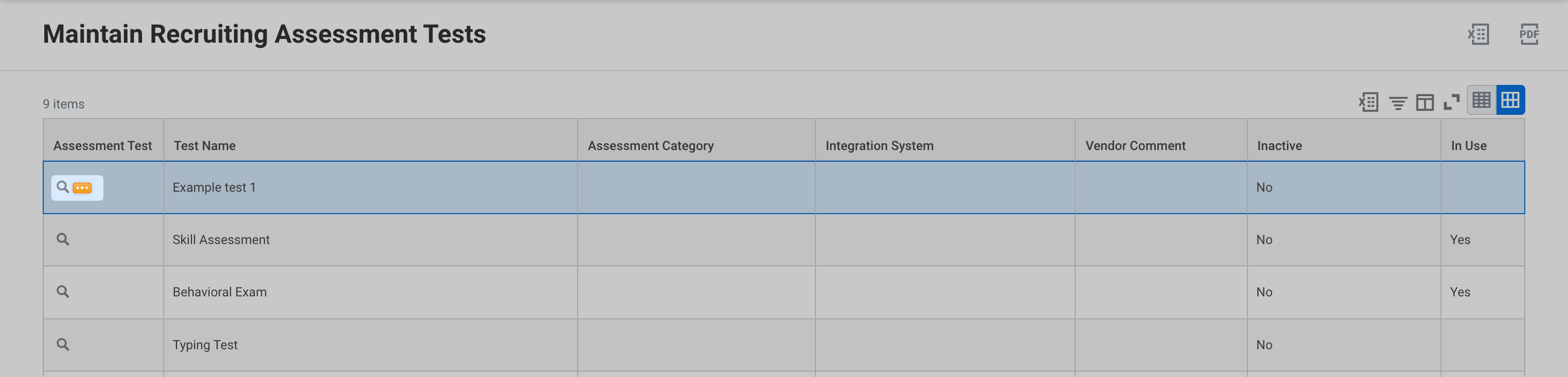This screenshot has width=1568, height=377.
Task: Expand table to fullscreen view
Action: click(1452, 103)
